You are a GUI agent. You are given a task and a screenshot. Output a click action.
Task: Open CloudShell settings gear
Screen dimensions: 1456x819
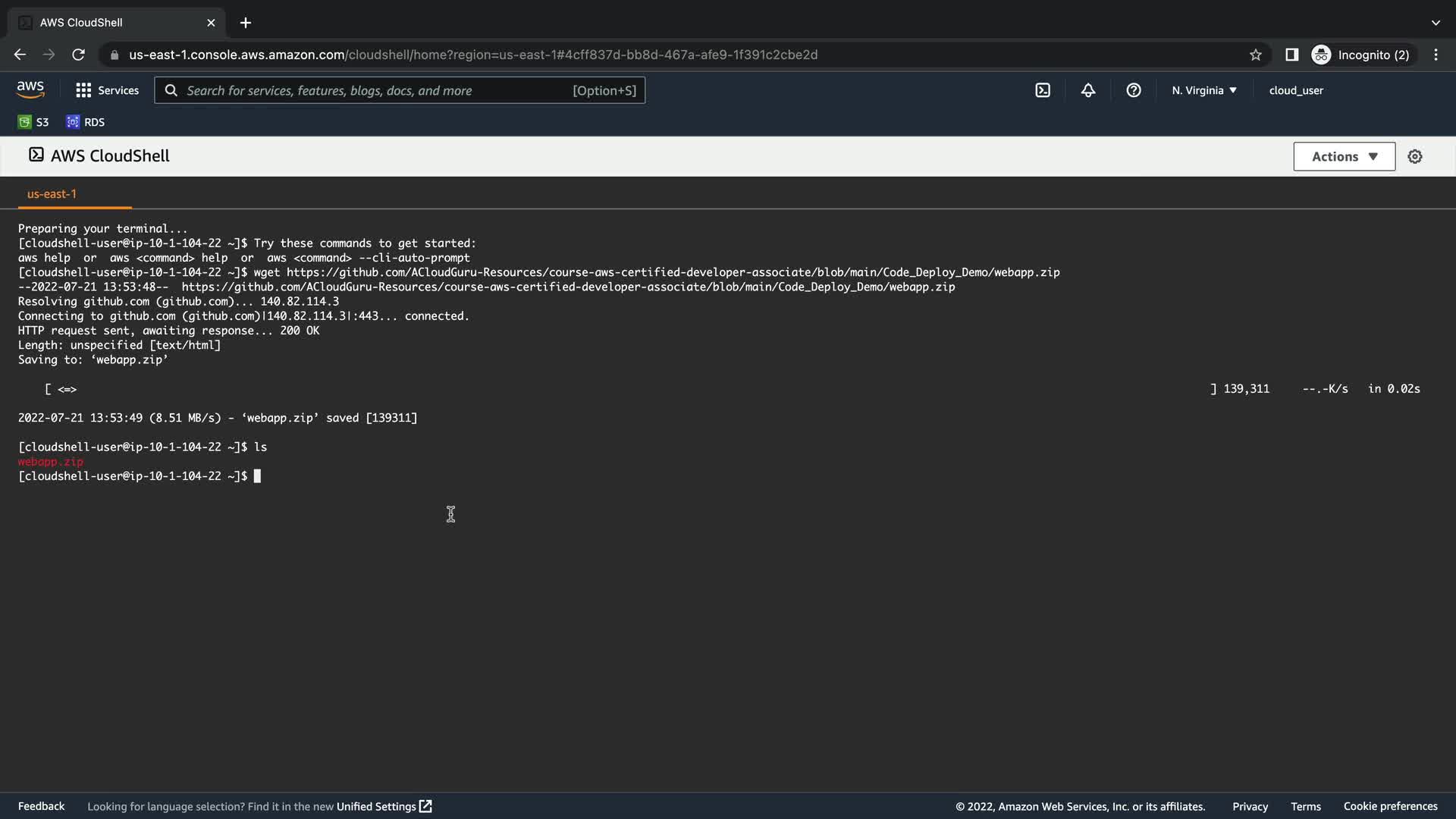point(1415,156)
